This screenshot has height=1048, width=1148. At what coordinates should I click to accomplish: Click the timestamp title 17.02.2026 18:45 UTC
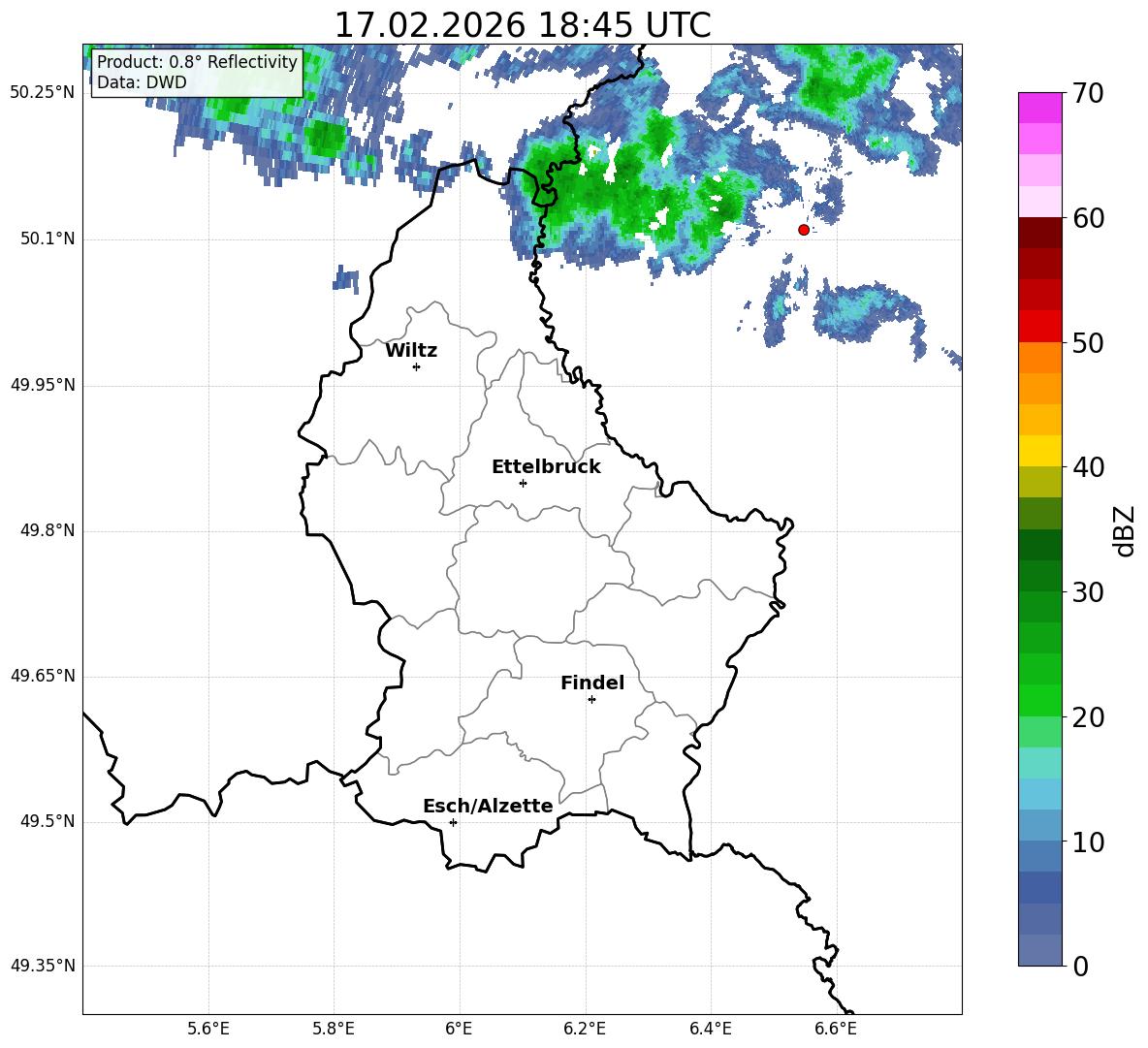522,25
